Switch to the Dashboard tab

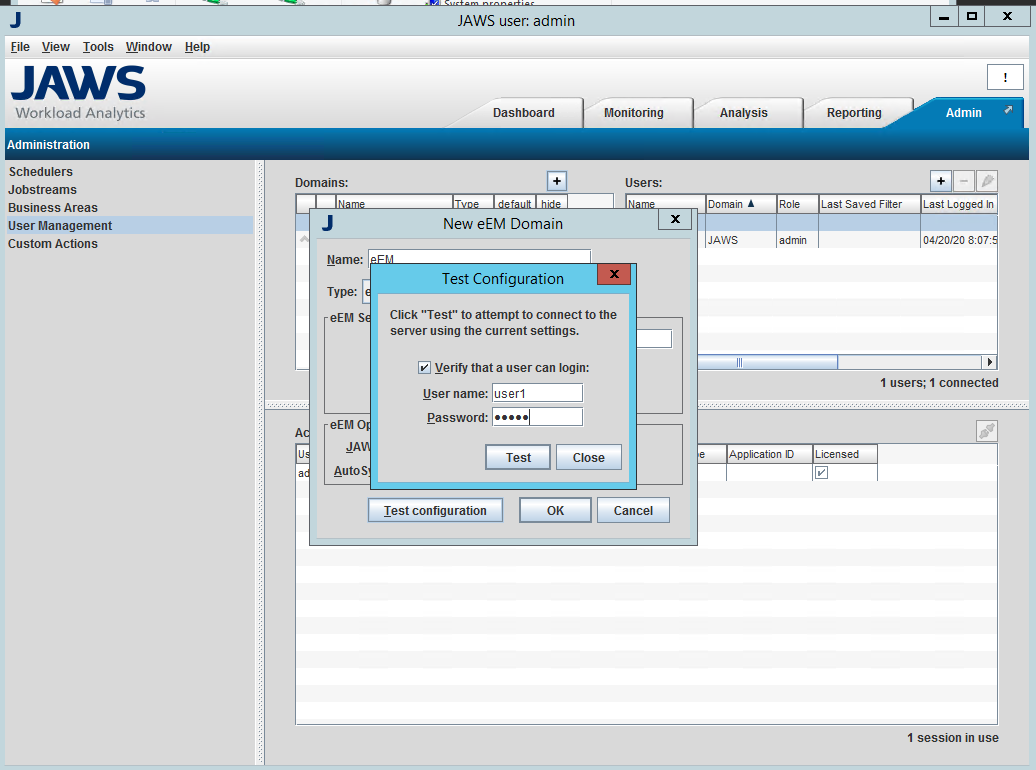pyautogui.click(x=523, y=113)
